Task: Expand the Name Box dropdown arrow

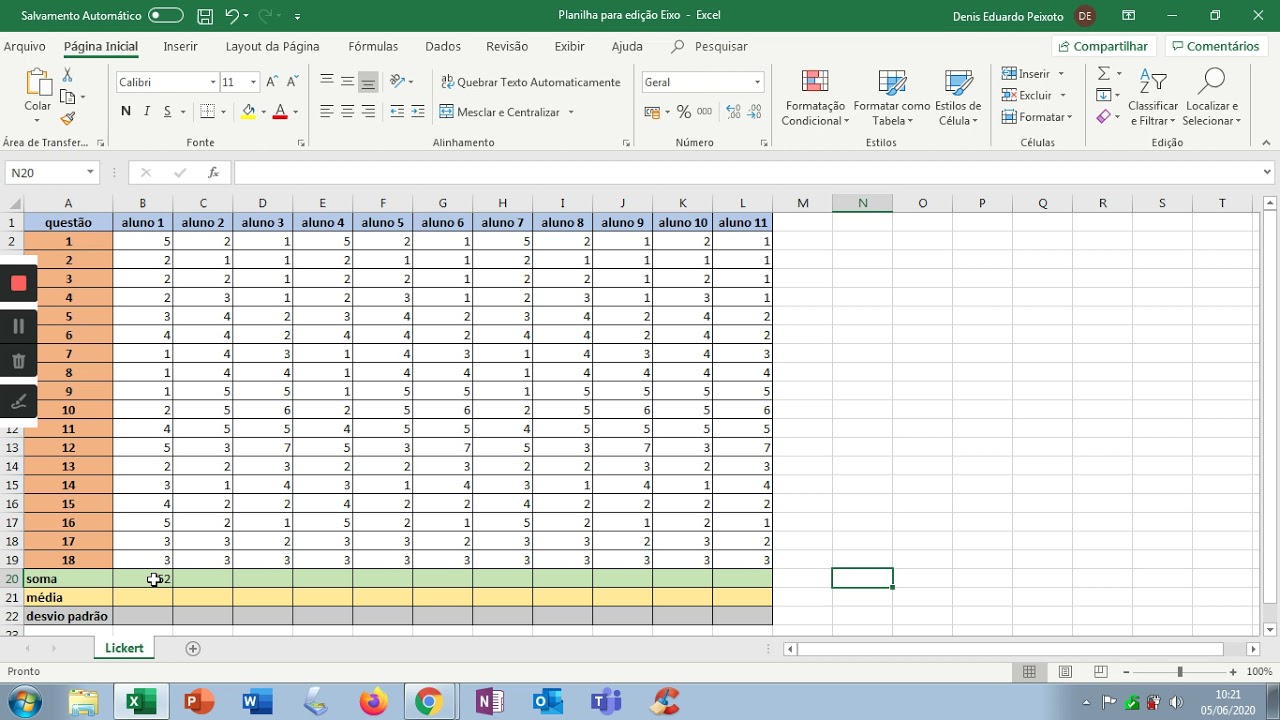Action: click(90, 173)
